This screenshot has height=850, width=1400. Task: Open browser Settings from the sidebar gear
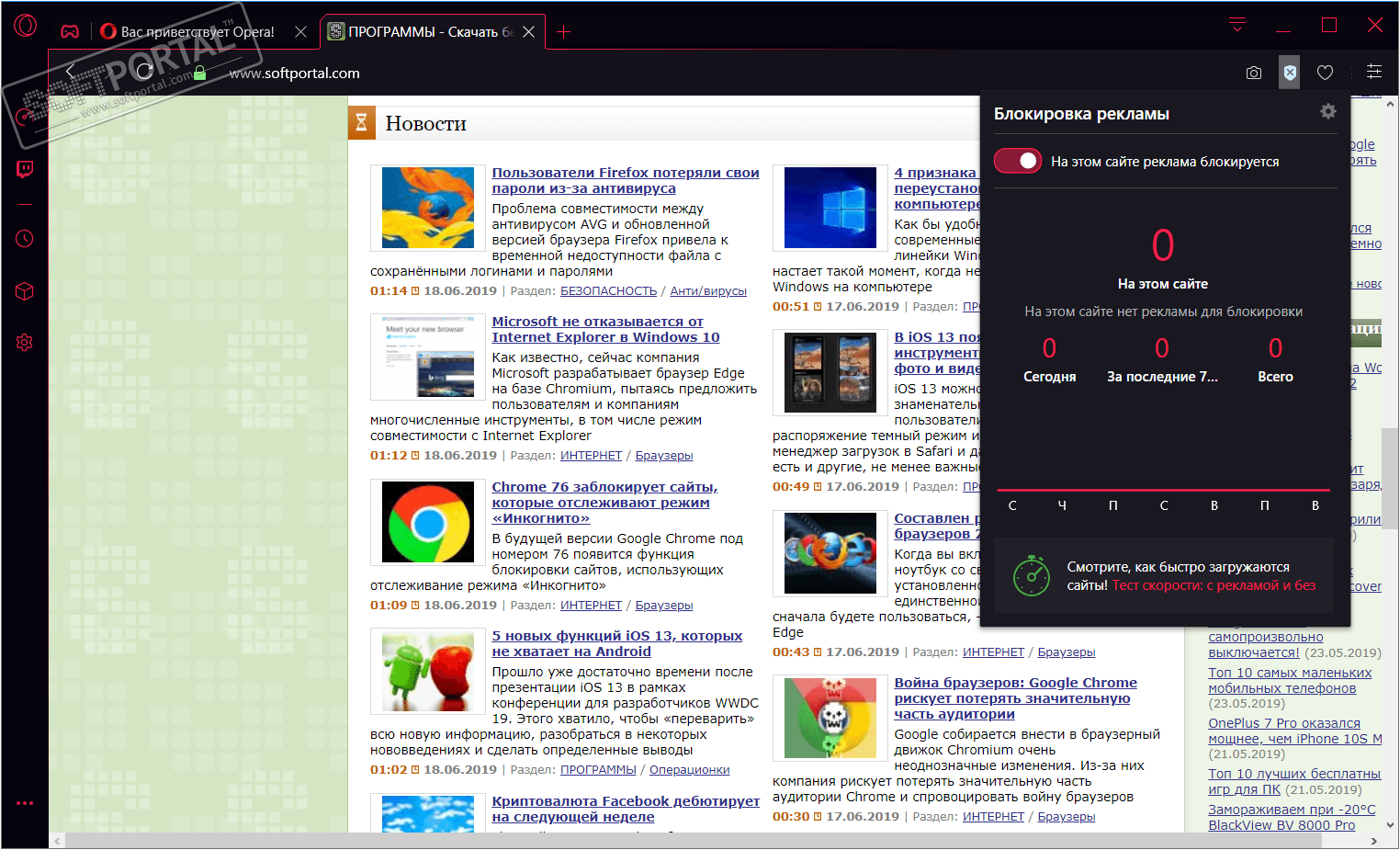coord(25,342)
